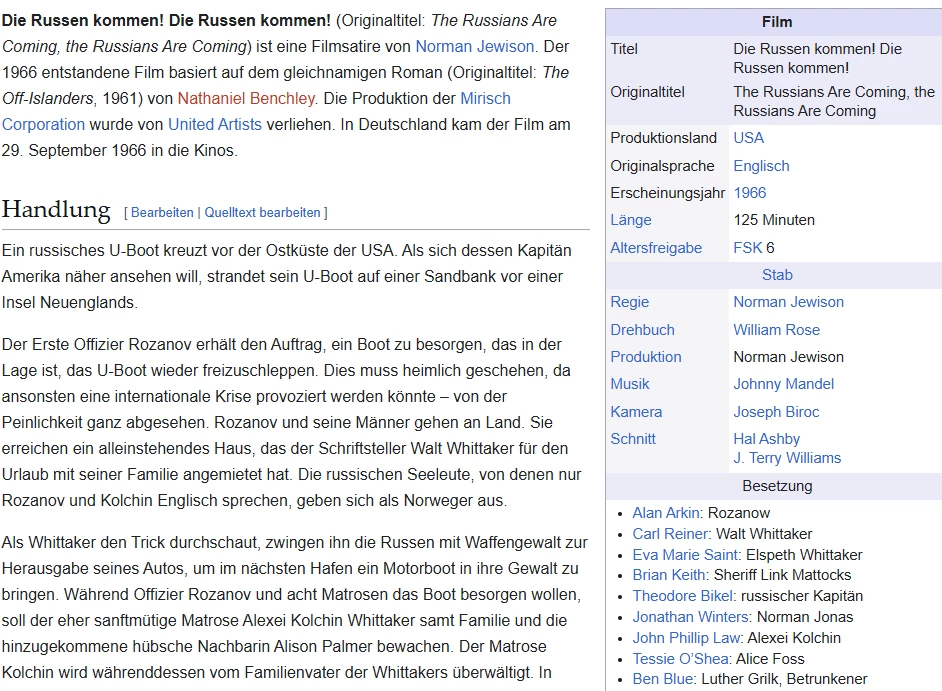Open Norman Jewison link beside Regie
Image resolution: width=942 pixels, height=691 pixels.
coord(788,302)
